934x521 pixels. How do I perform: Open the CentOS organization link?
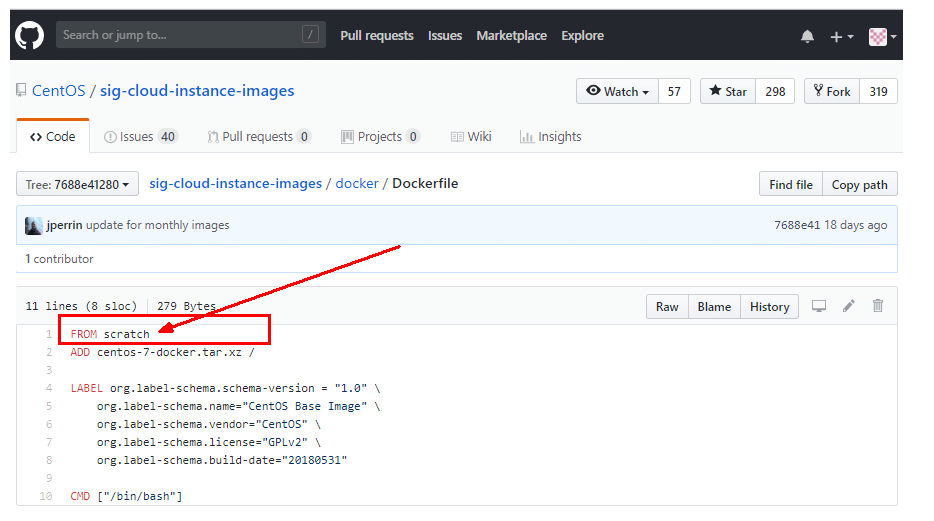pyautogui.click(x=58, y=91)
